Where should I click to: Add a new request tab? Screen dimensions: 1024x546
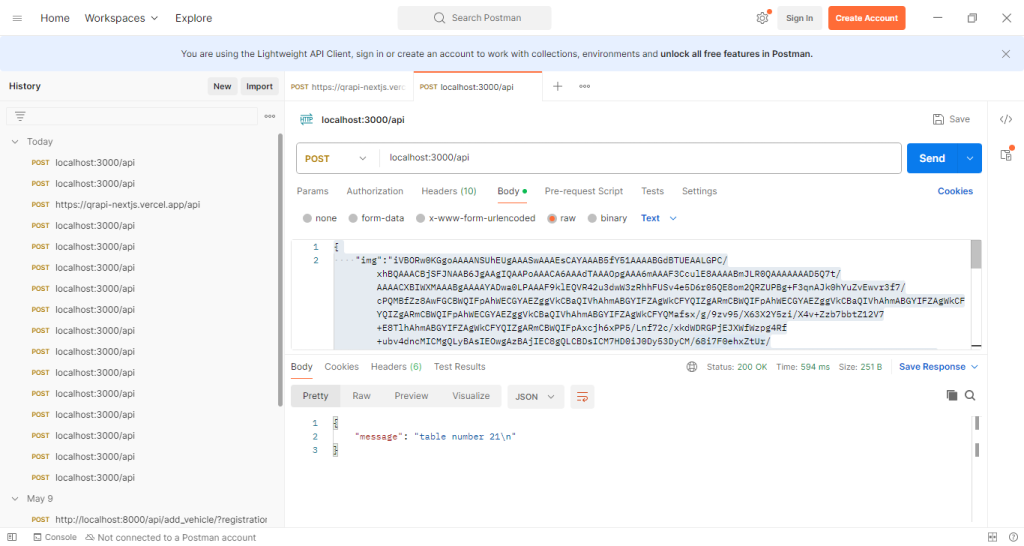(x=558, y=86)
